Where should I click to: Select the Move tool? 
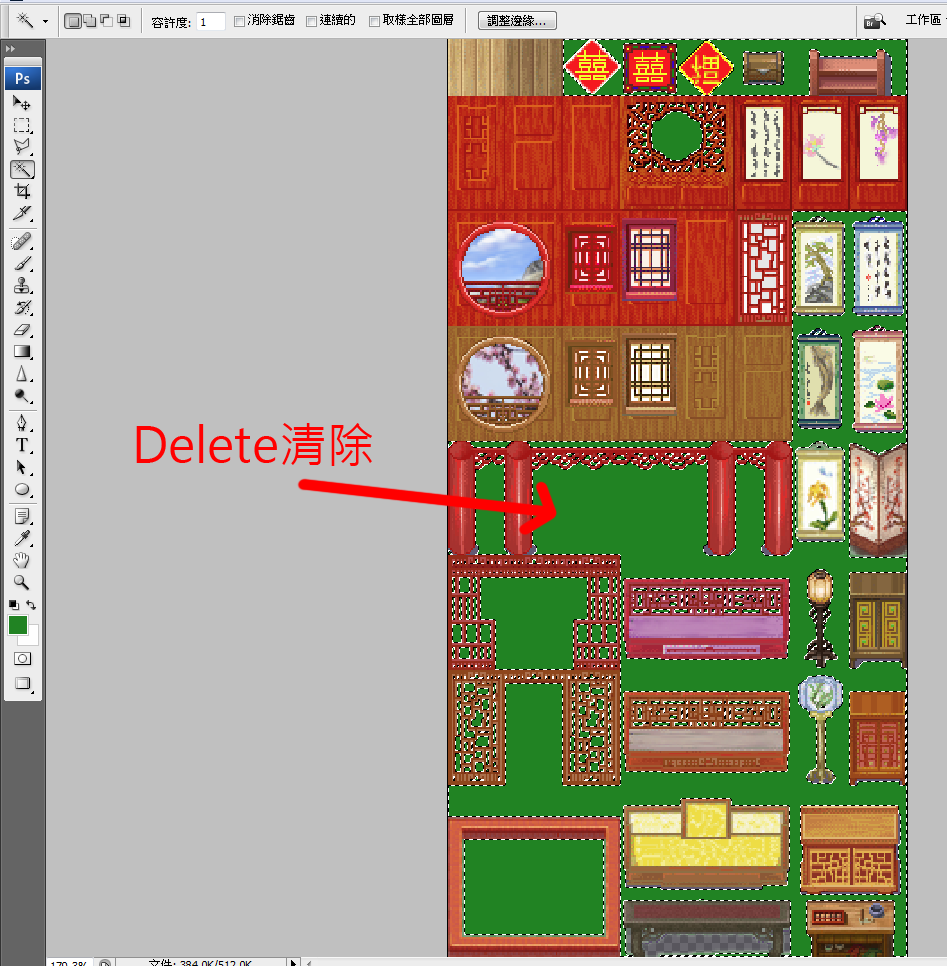coord(22,103)
